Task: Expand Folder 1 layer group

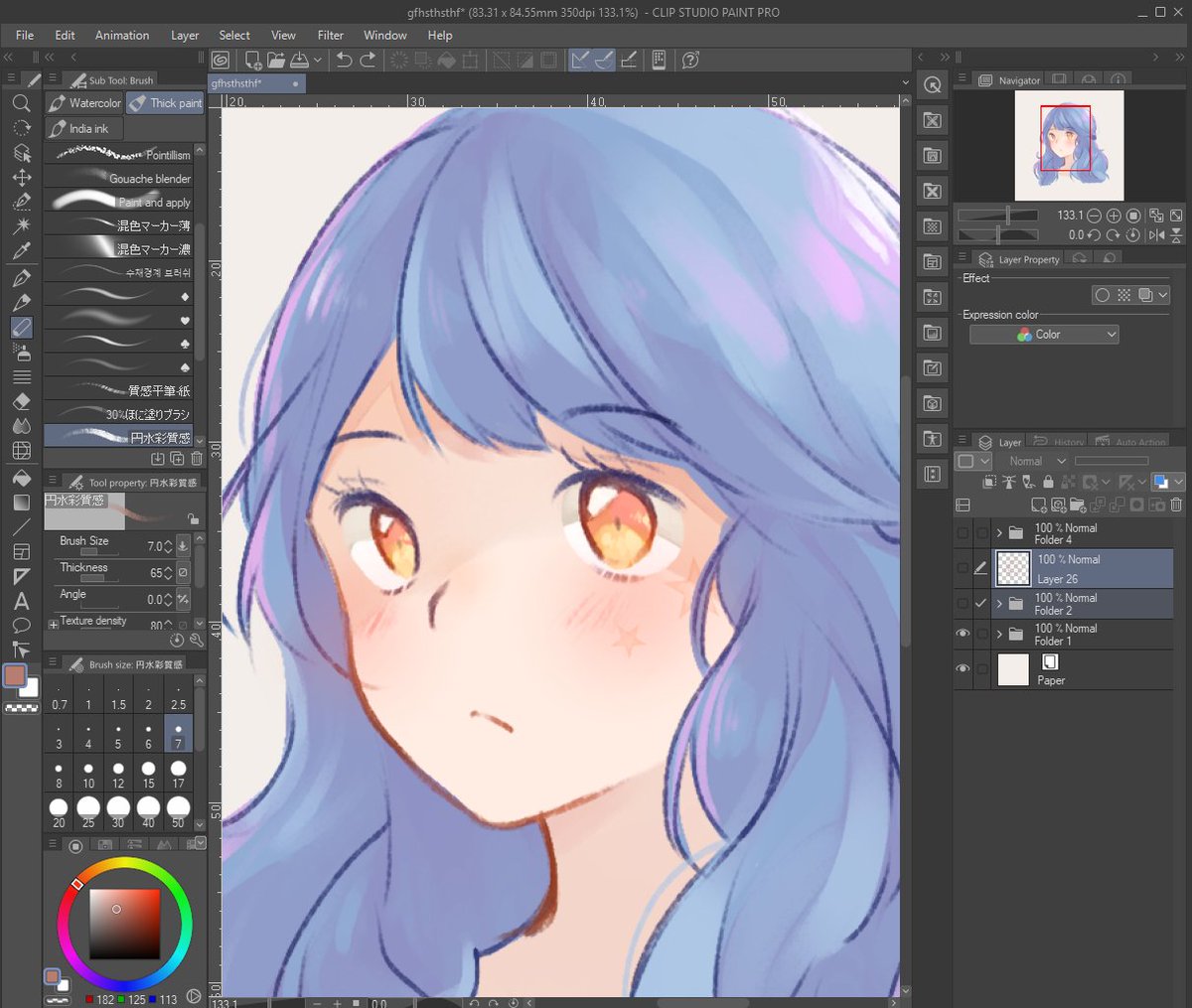Action: coord(999,634)
